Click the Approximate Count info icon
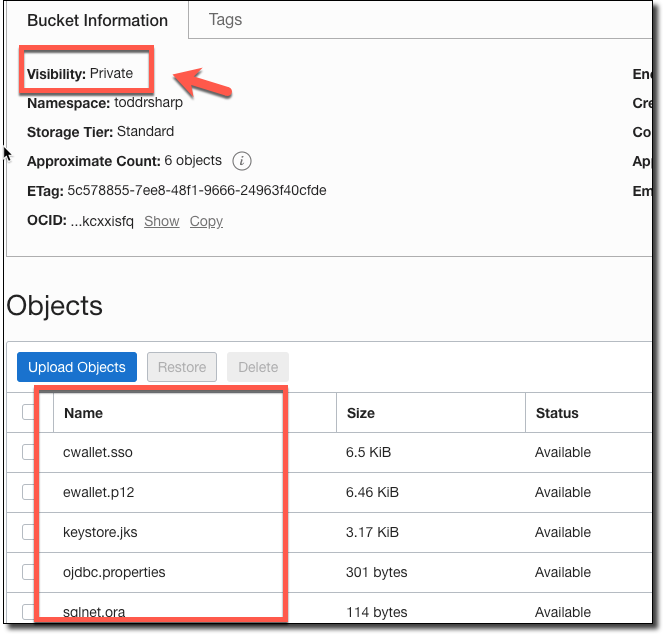This screenshot has width=663, height=634. point(241,161)
